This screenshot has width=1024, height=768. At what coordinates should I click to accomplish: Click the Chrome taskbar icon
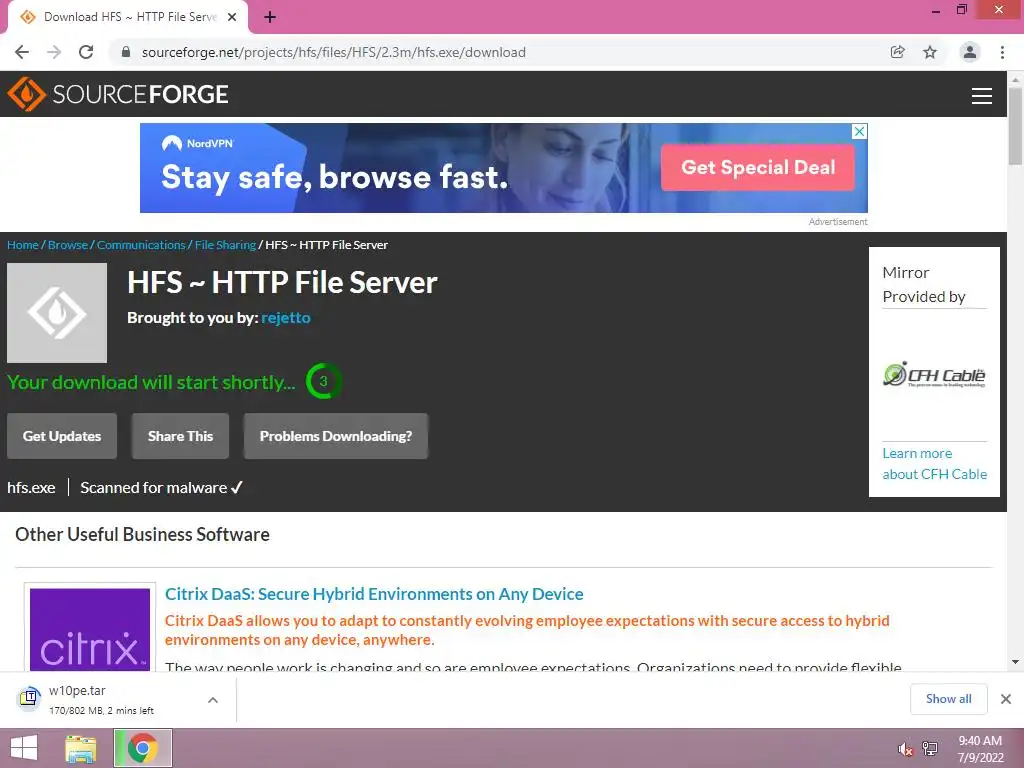(x=143, y=748)
